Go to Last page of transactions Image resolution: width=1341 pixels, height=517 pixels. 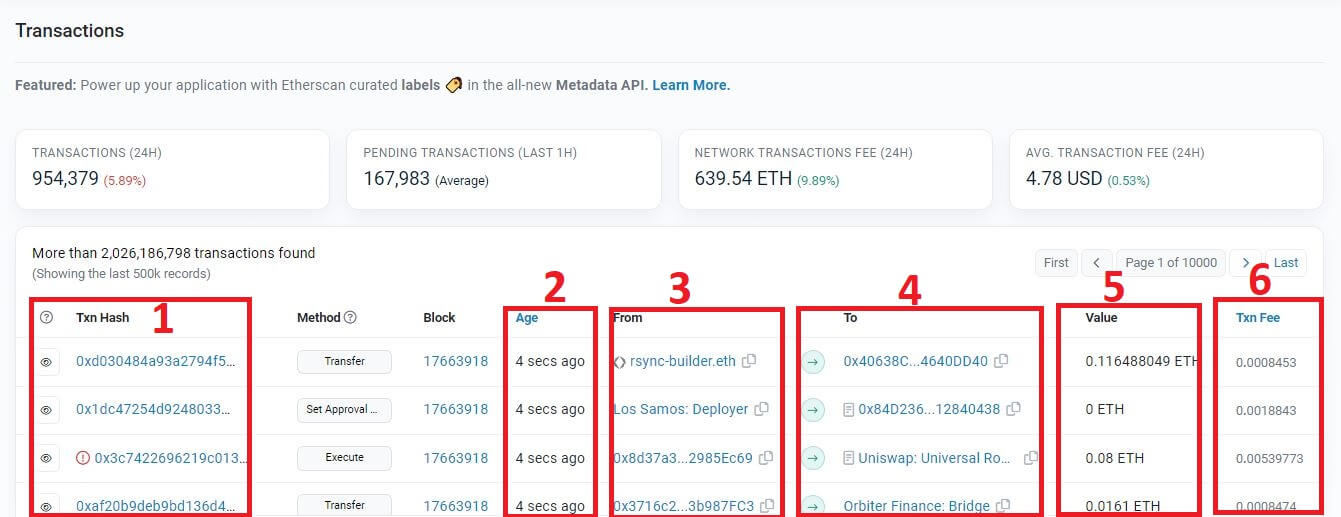coord(1286,263)
